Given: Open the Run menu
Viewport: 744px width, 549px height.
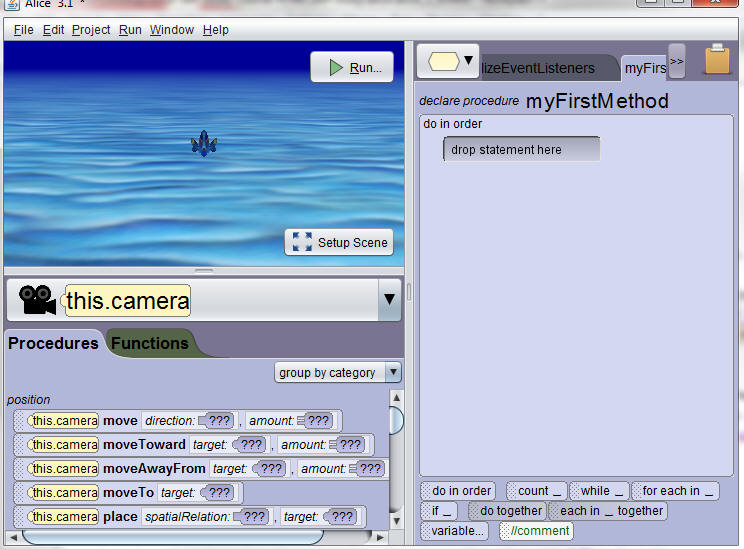Looking at the screenshot, I should [130, 30].
